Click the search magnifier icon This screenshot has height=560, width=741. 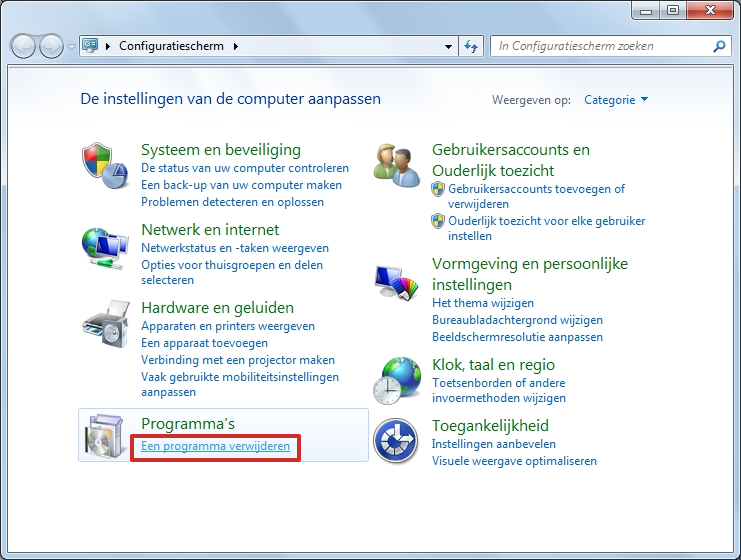tap(719, 46)
